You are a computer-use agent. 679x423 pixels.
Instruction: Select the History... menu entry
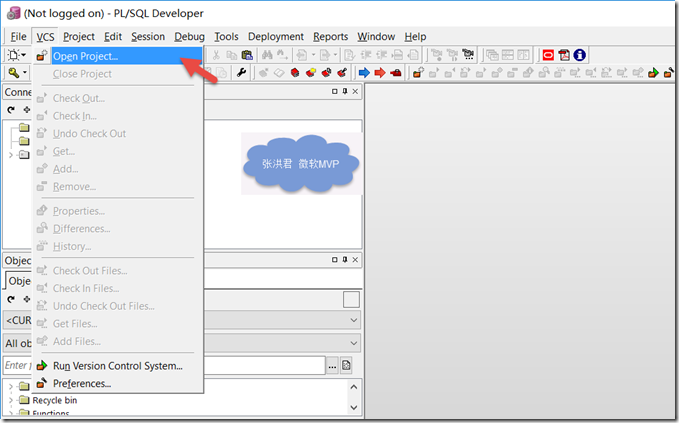tap(118, 246)
